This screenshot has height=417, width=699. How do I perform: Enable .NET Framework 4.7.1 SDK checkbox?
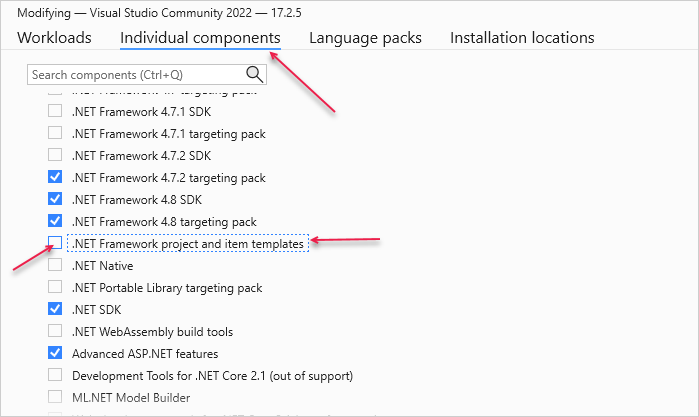click(x=55, y=111)
